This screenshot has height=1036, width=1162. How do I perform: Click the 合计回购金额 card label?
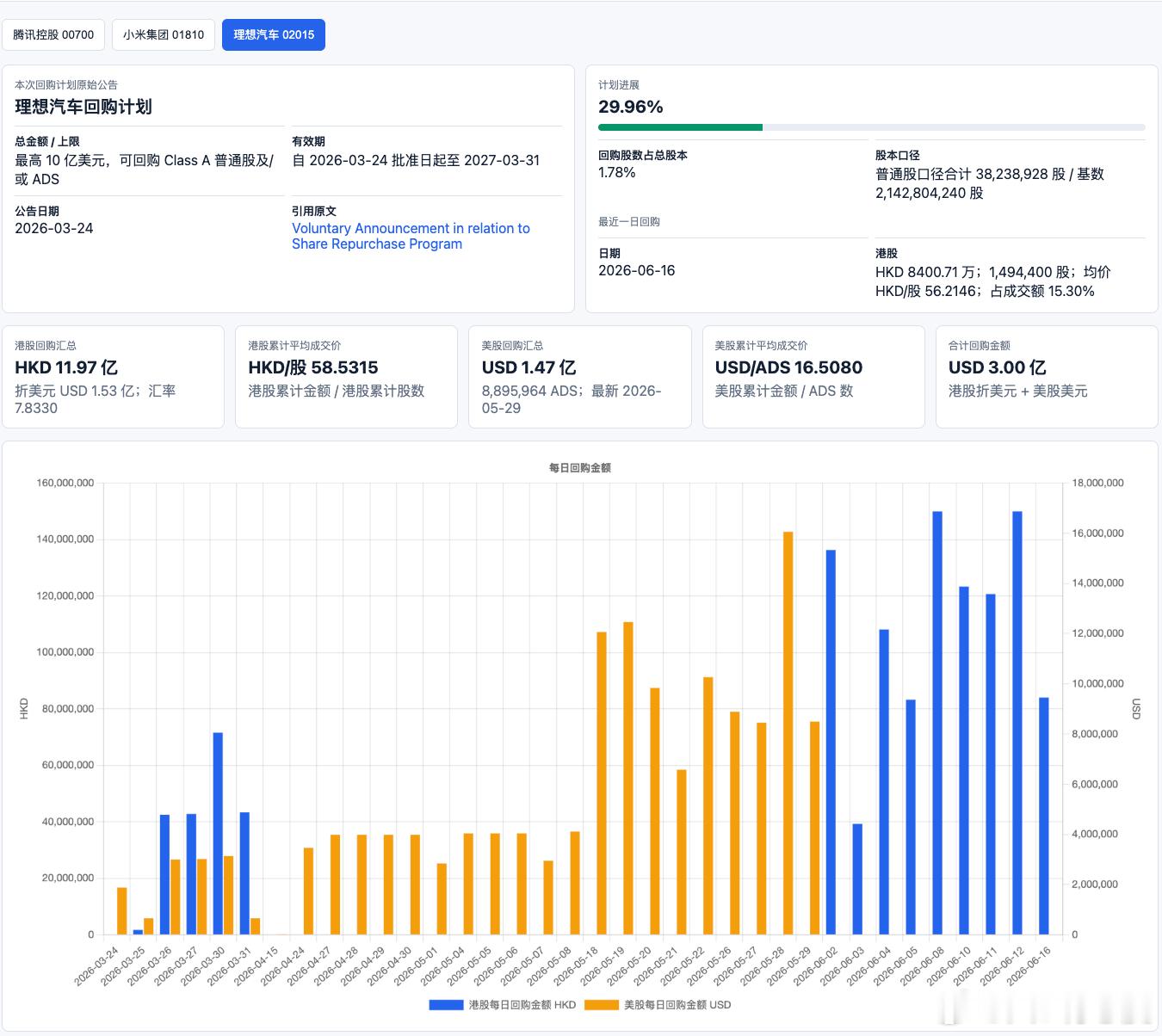[980, 345]
